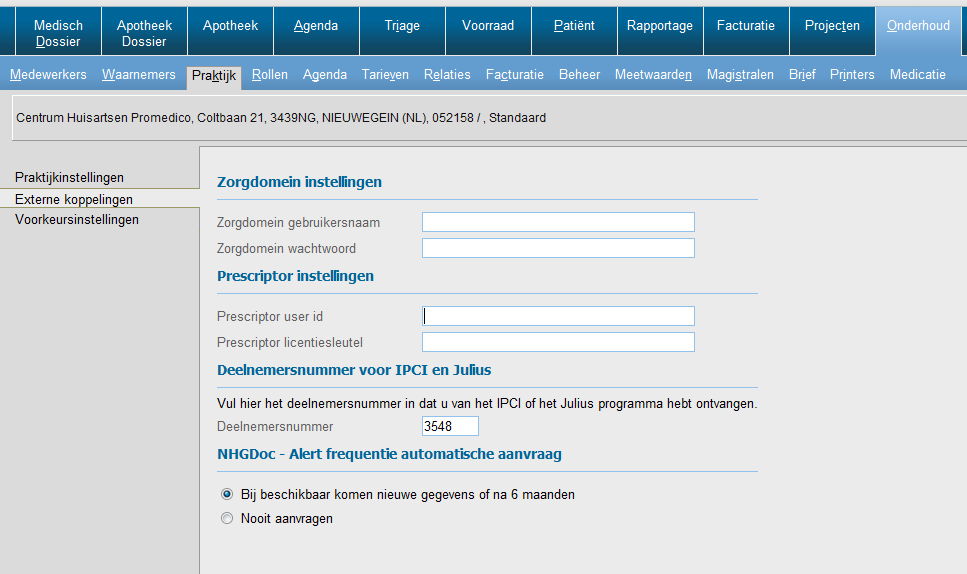Open the Beheer submenu
This screenshot has width=967, height=574.
coord(579,75)
